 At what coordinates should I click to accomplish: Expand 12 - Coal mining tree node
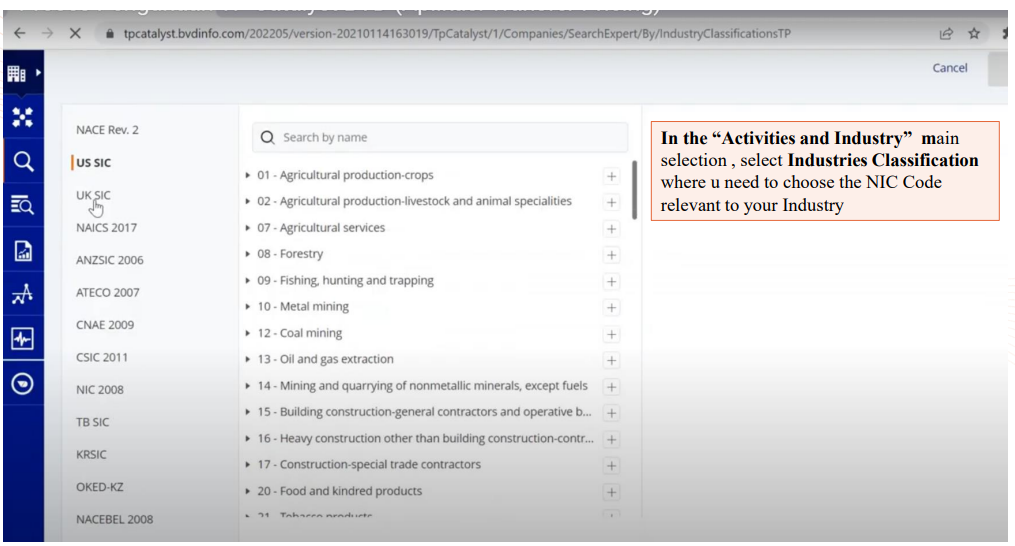click(248, 333)
